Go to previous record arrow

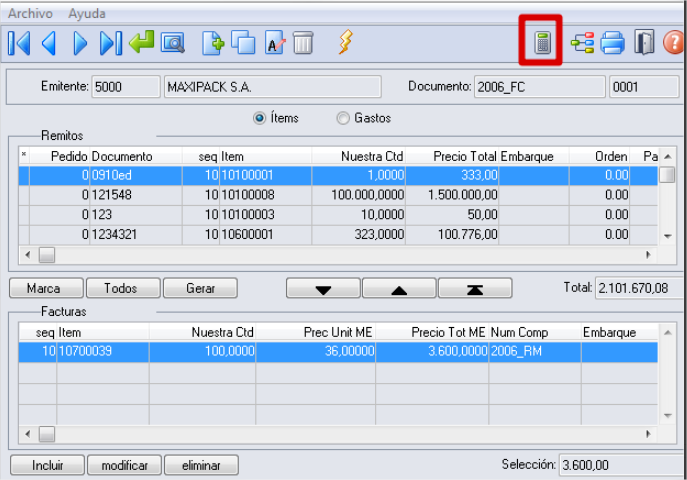point(49,43)
